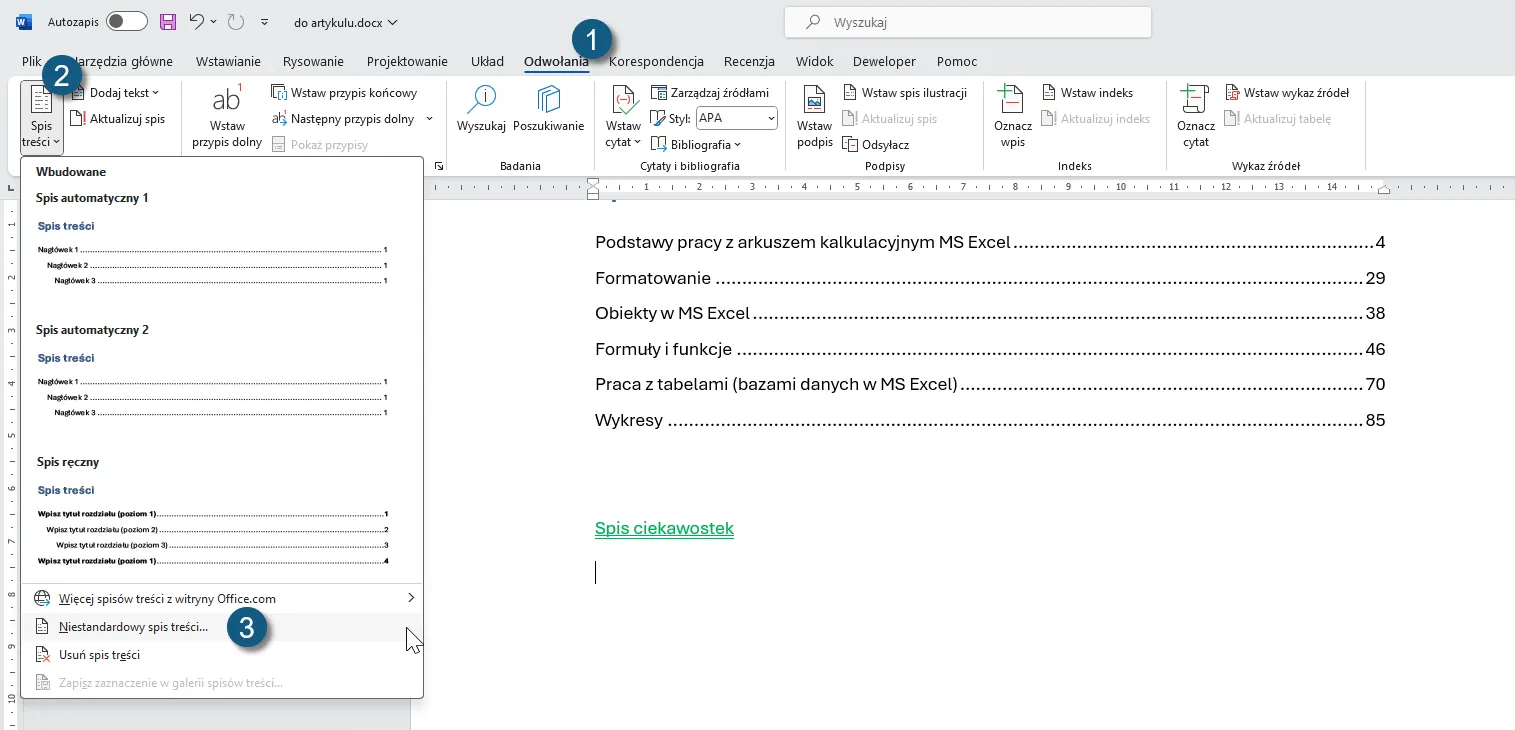Toggle the Autozapis switch
Screen dimensions: 1515x730
[127, 22]
